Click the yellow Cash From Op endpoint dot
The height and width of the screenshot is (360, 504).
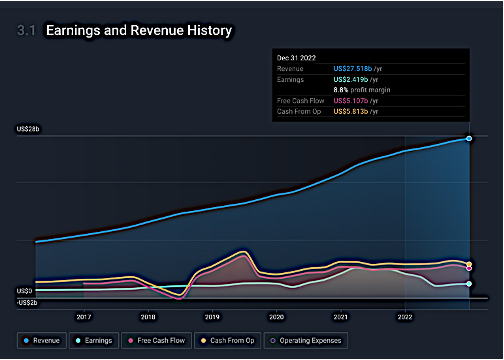click(x=469, y=264)
